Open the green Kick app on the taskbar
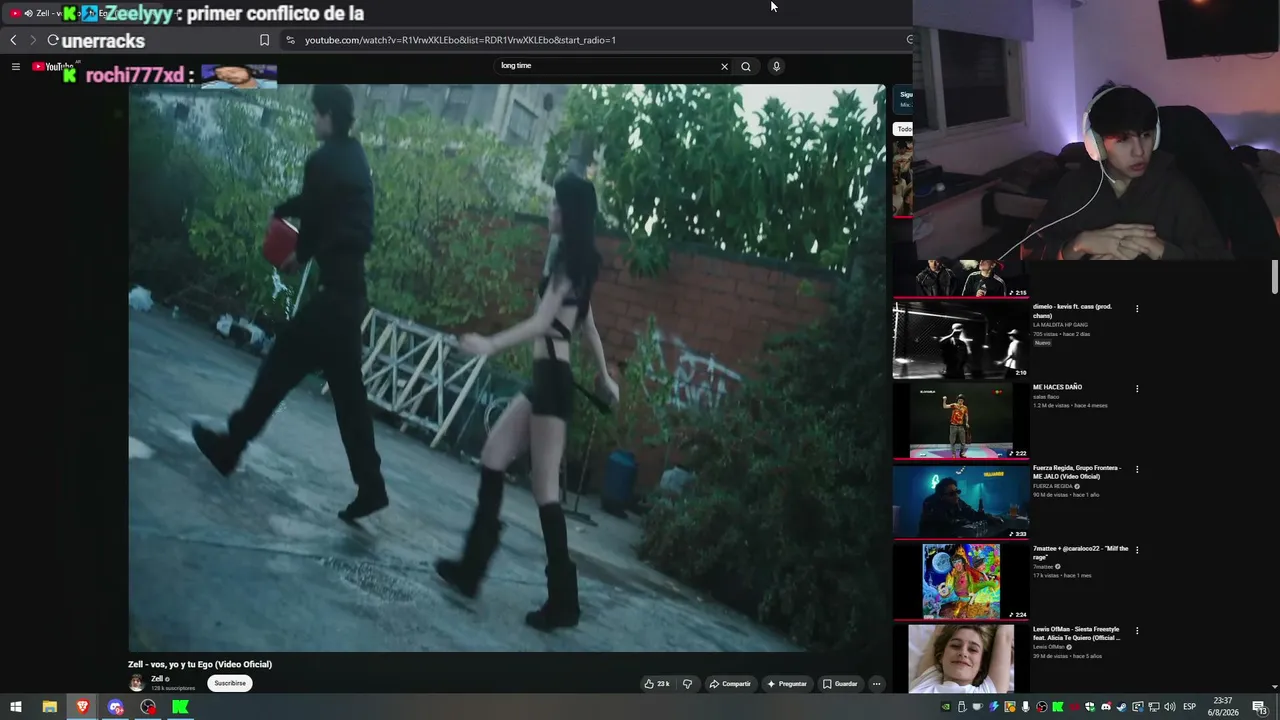 (x=180, y=707)
